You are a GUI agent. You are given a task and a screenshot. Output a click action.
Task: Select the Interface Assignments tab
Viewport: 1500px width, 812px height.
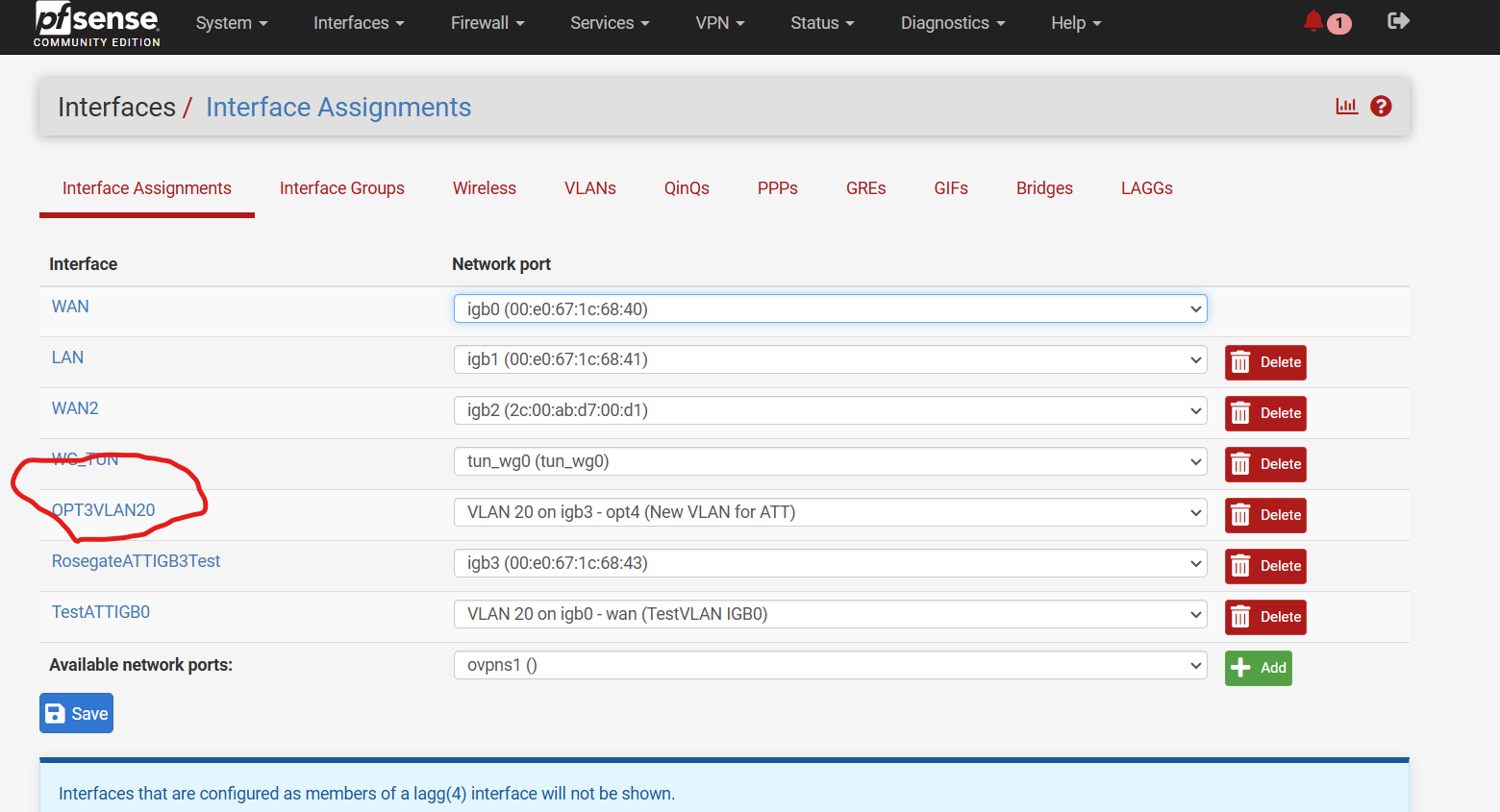[147, 188]
